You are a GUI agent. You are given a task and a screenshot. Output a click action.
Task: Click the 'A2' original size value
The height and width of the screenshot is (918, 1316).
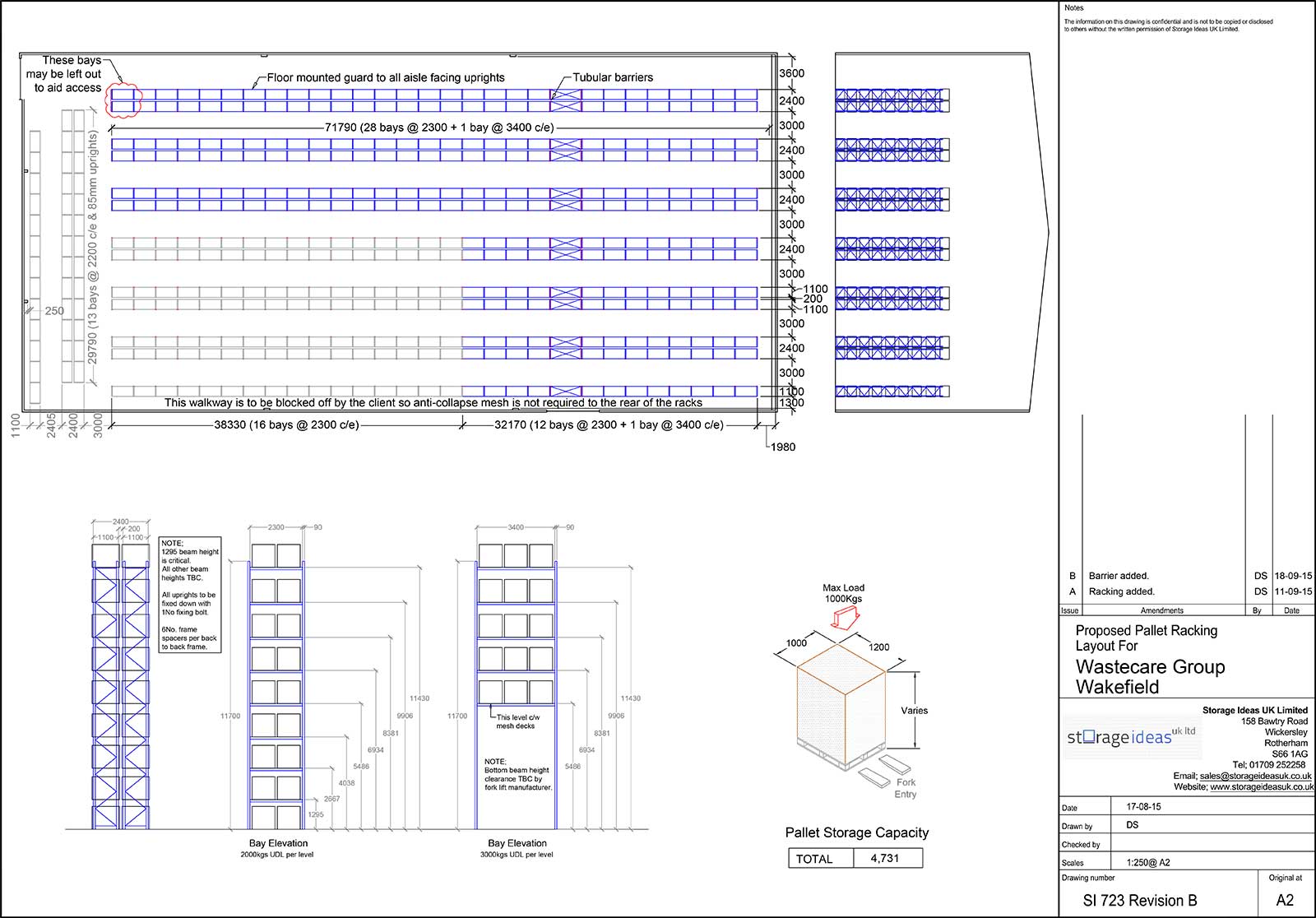(1285, 900)
